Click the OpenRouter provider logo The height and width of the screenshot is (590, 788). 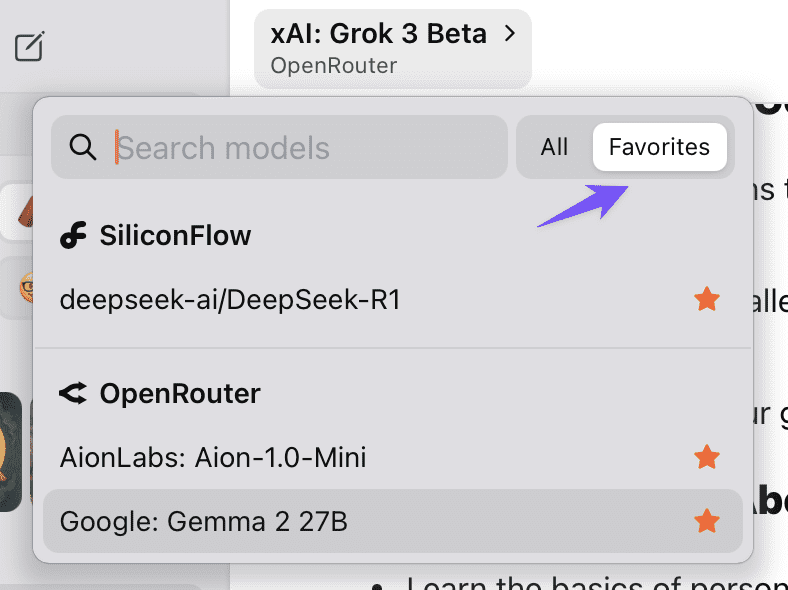73,393
